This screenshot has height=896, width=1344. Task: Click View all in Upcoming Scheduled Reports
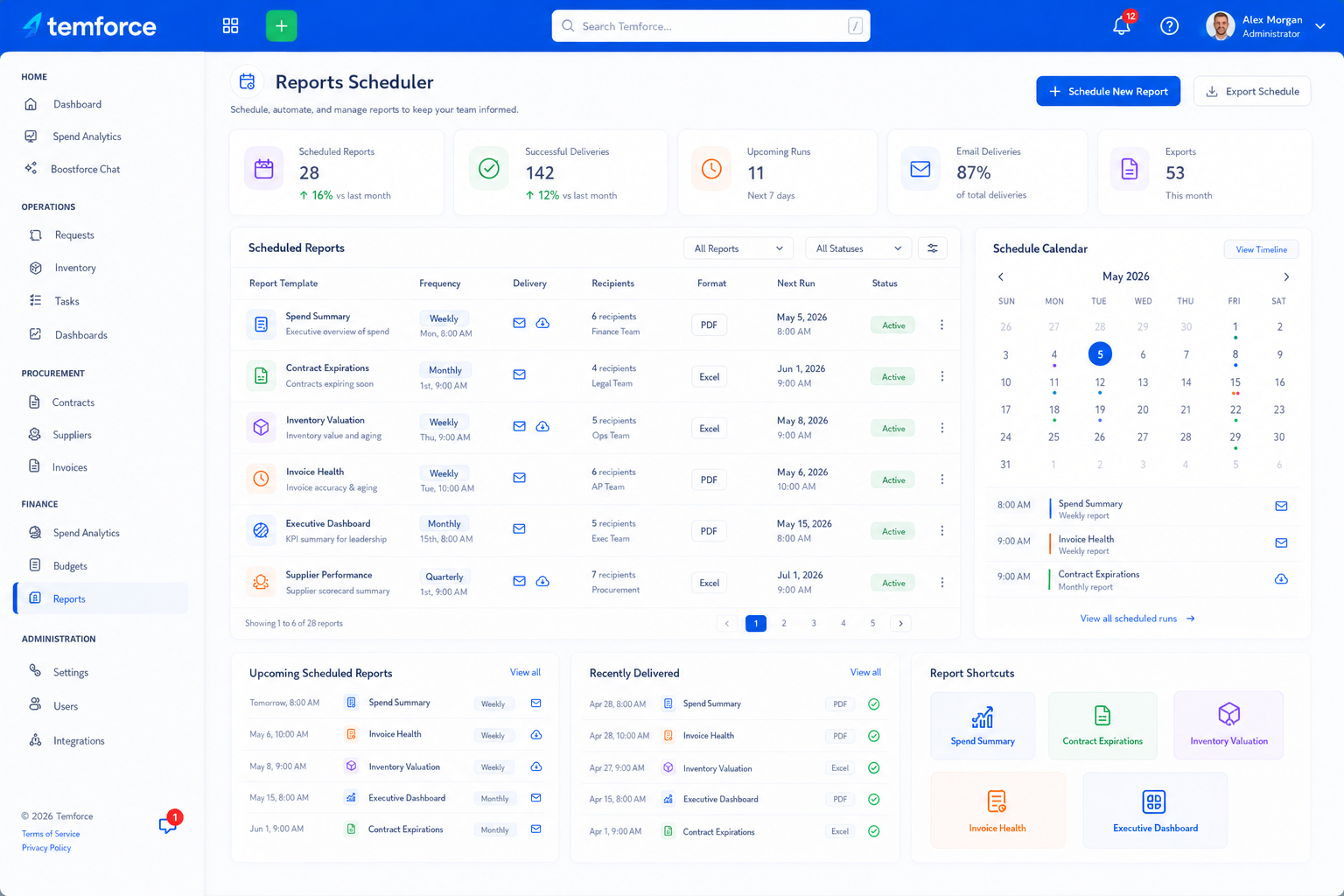(525, 673)
